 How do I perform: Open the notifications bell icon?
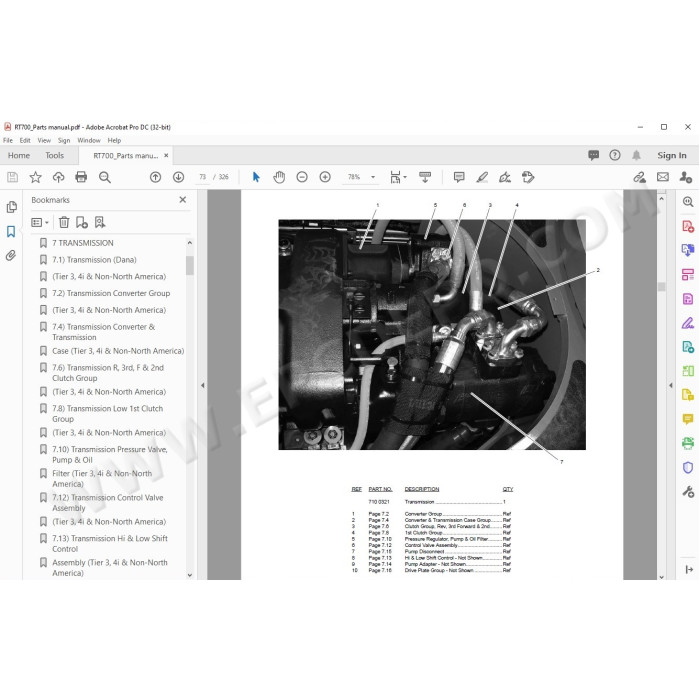636,155
